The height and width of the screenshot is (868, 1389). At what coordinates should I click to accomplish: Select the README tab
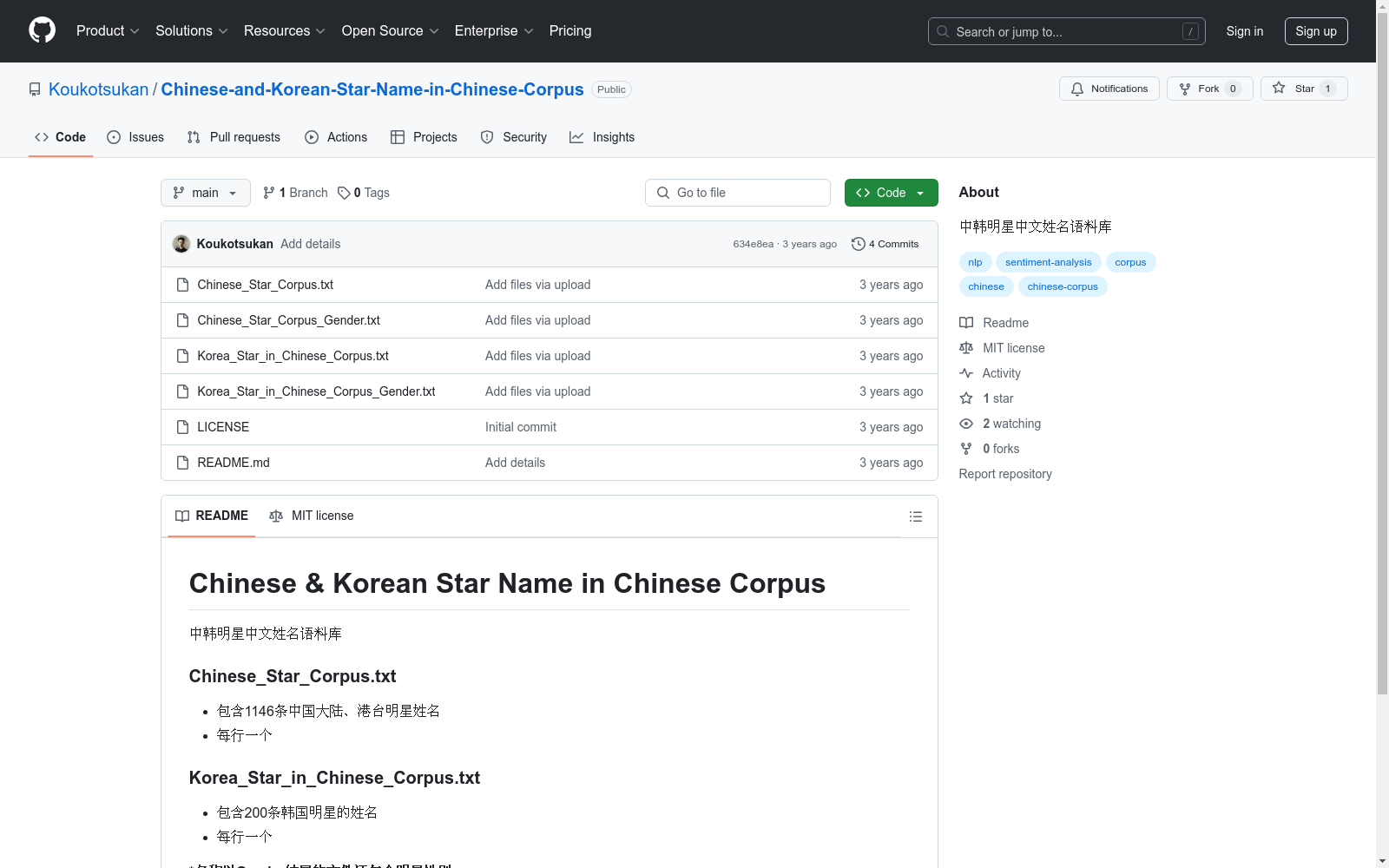pyautogui.click(x=212, y=516)
